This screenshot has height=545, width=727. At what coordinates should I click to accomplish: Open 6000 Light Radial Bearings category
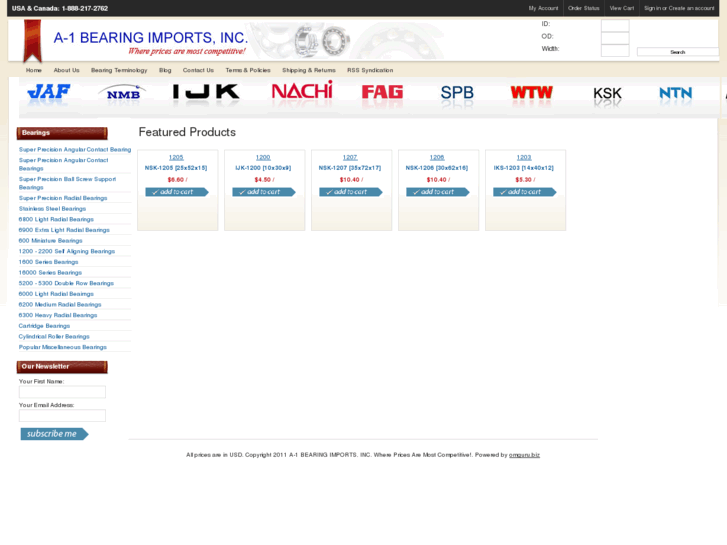tap(56, 294)
